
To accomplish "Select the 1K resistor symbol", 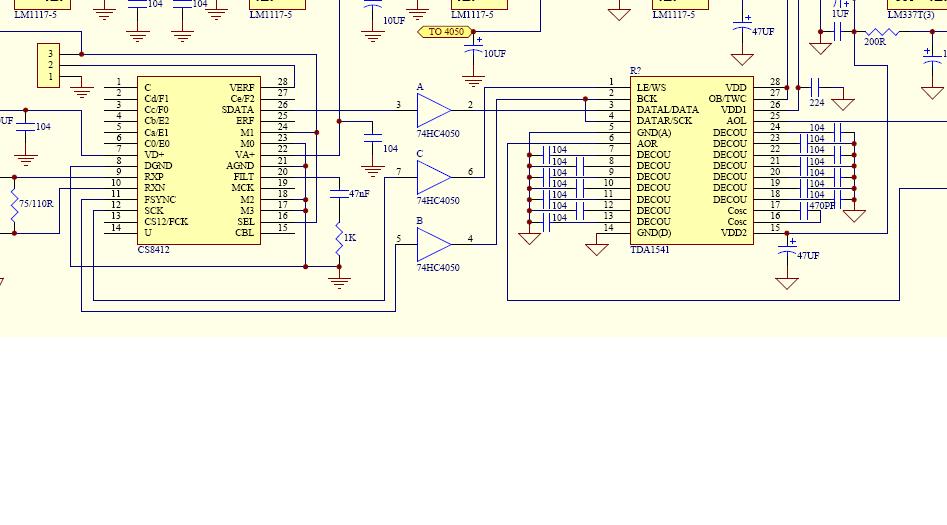I will 339,238.
